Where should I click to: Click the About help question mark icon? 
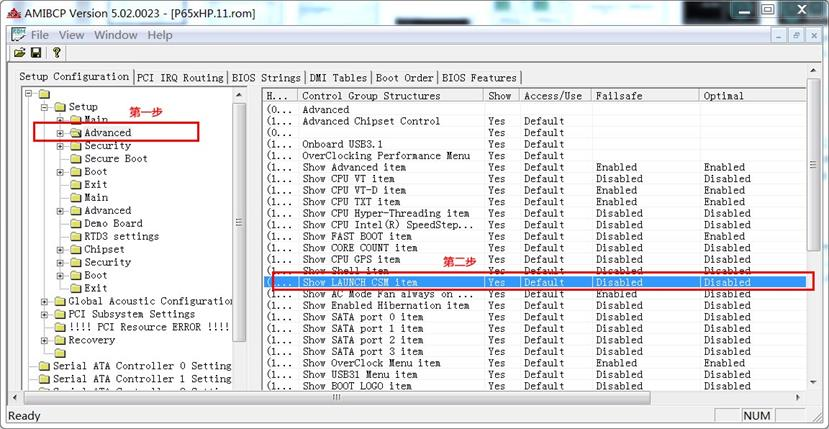(57, 52)
